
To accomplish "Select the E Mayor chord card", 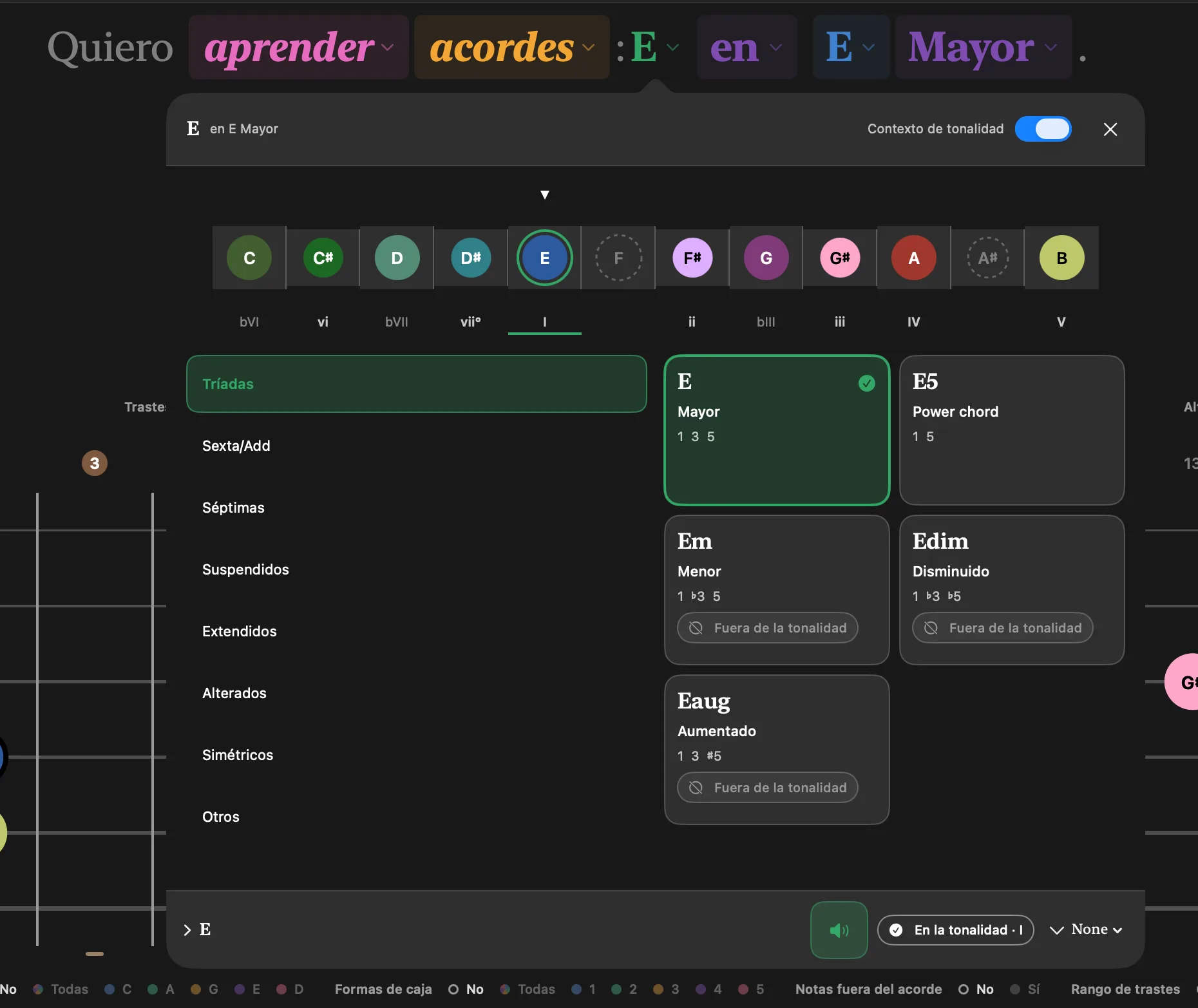I will tap(777, 430).
